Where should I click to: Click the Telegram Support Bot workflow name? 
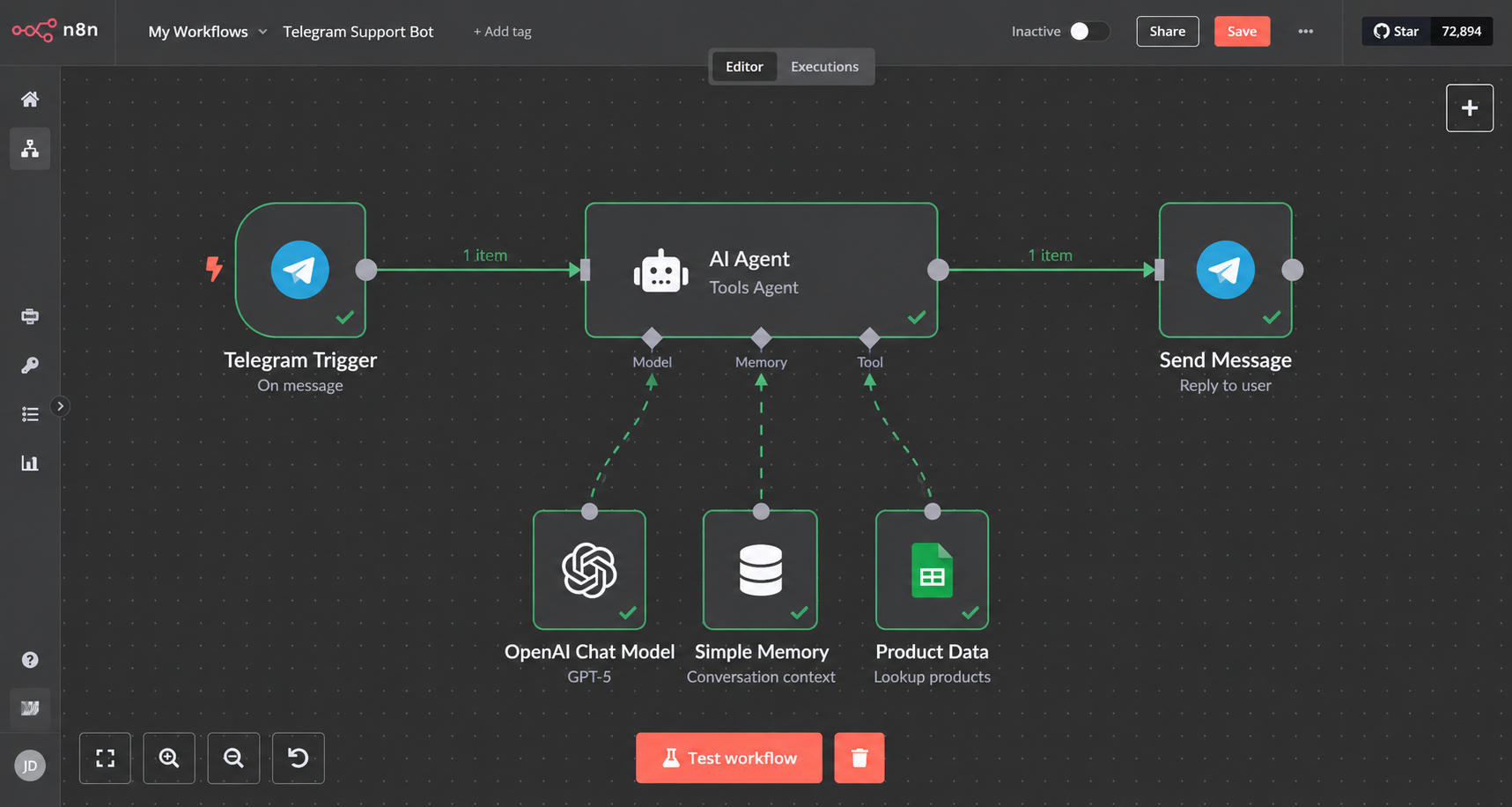click(358, 32)
